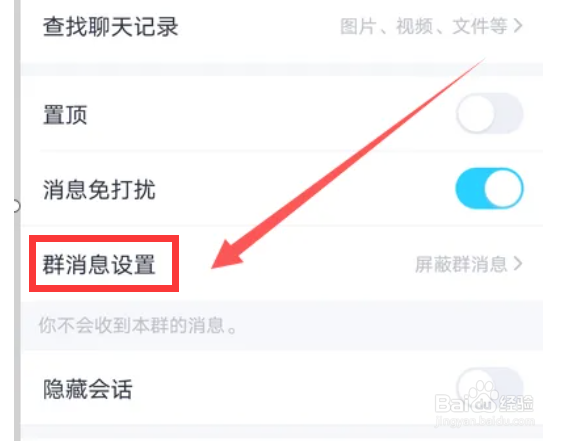Image resolution: width=568 pixels, height=441 pixels.
Task: Toggle the 隐藏会话 switch
Action: tap(489, 387)
